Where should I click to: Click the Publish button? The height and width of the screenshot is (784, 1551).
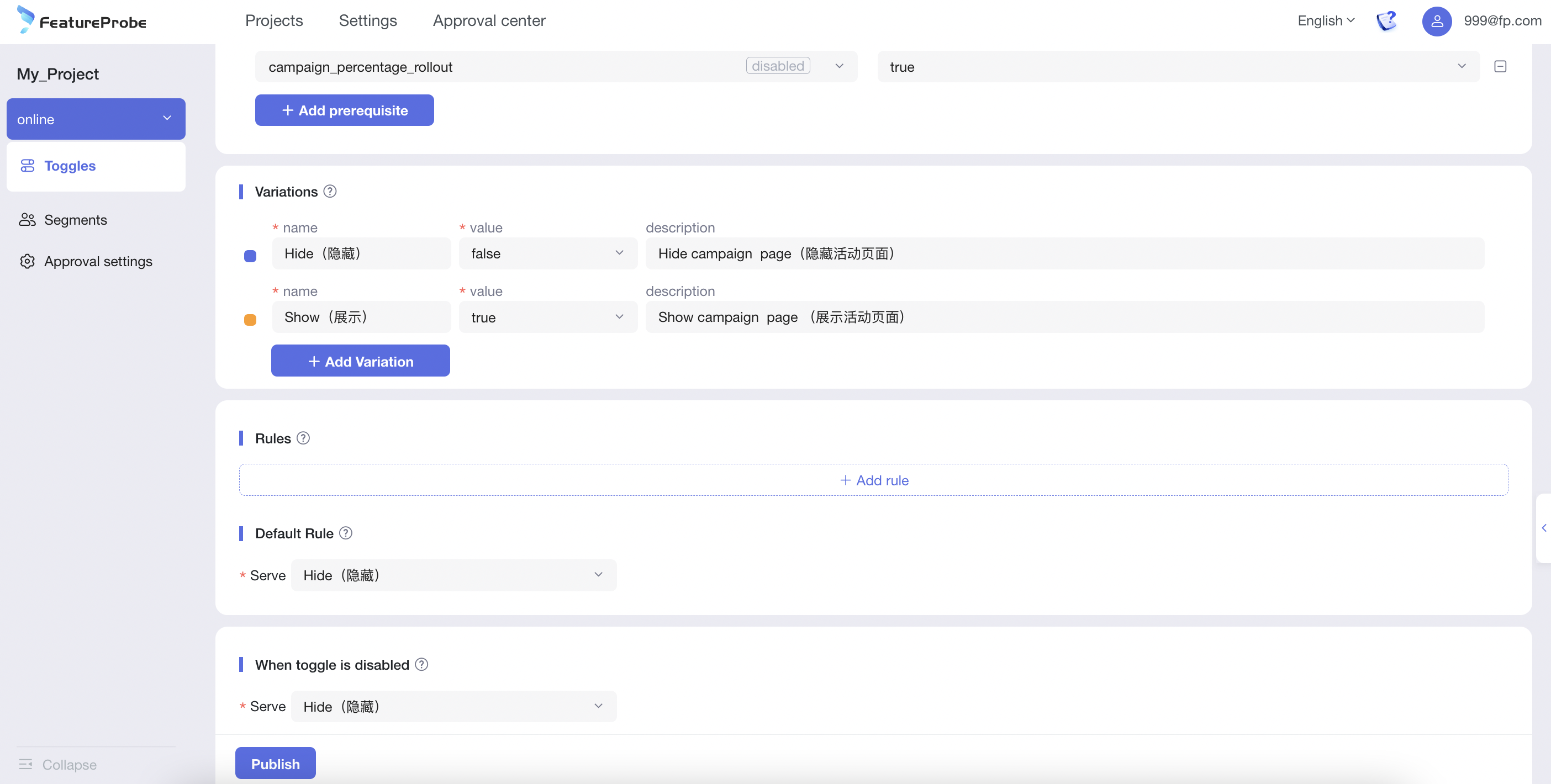point(275,763)
